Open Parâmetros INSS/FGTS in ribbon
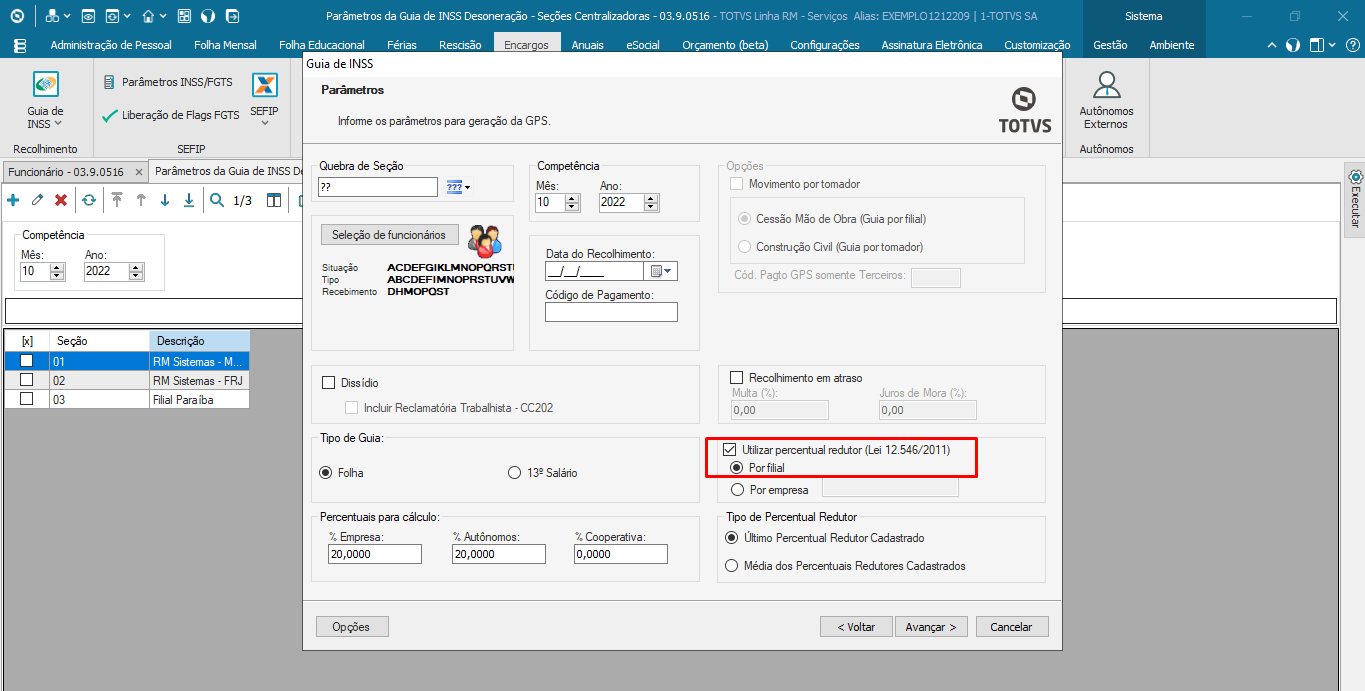The height and width of the screenshot is (691, 1365). [x=168, y=82]
